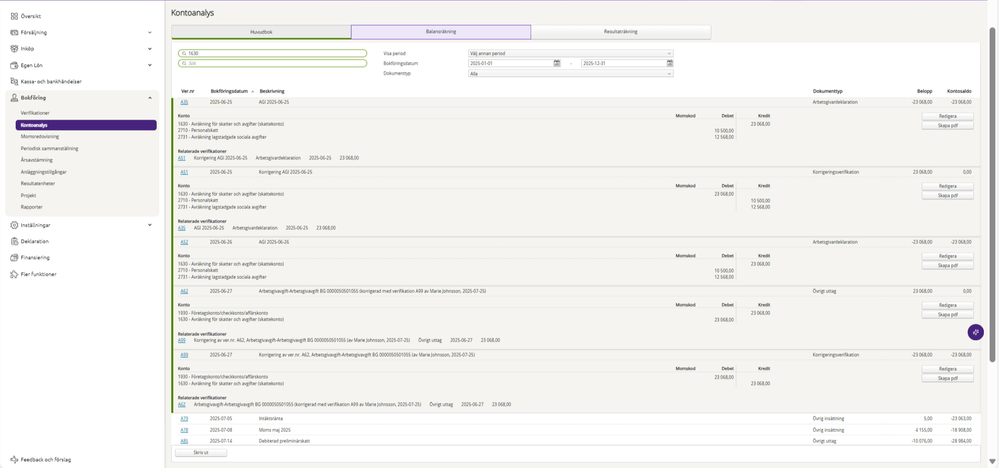The image size is (999, 468).
Task: Click the Feedback och förslag icon
Action: (14, 459)
